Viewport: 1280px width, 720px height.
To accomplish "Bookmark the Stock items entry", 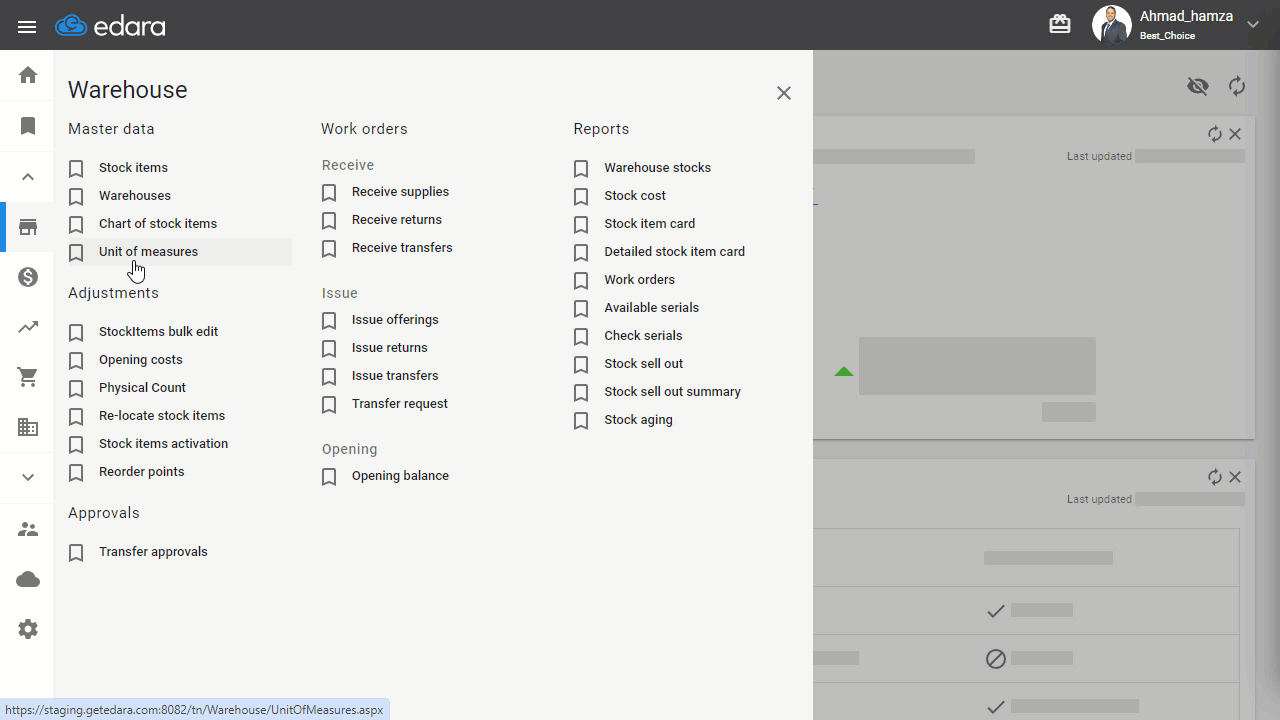I will point(76,169).
